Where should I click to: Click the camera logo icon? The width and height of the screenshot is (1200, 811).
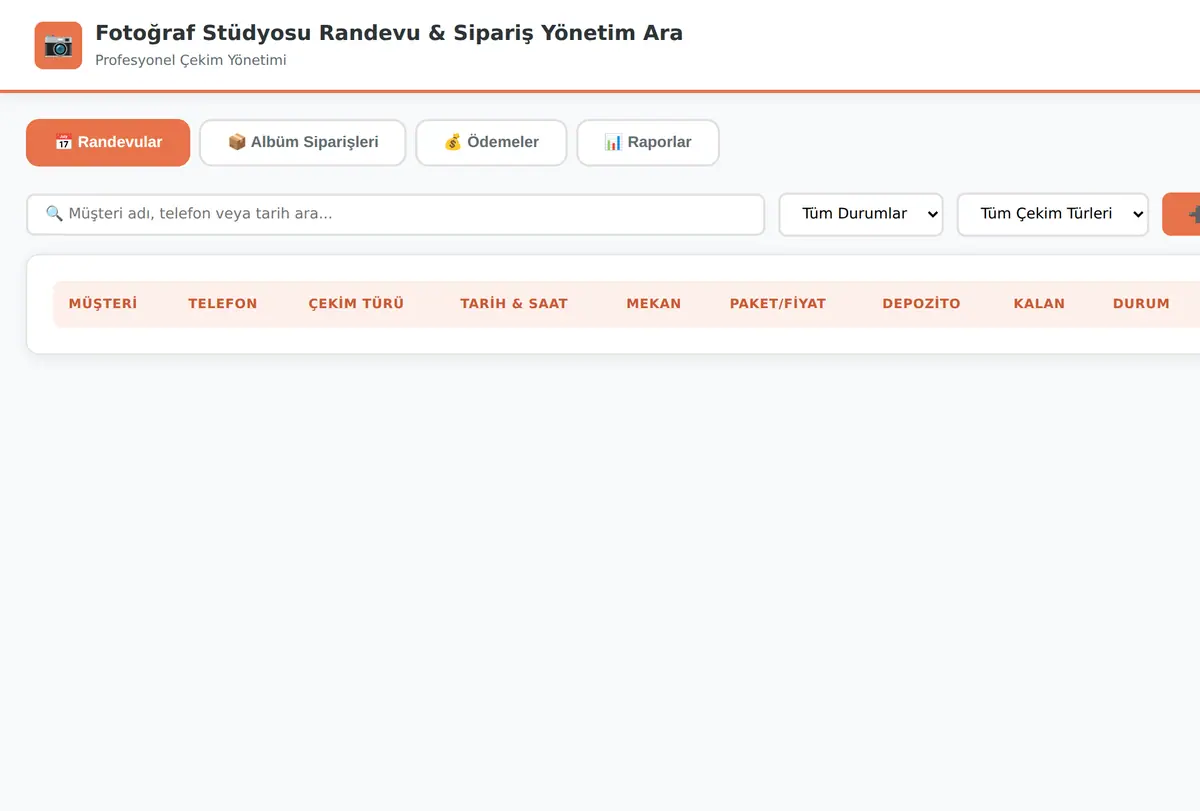coord(58,46)
